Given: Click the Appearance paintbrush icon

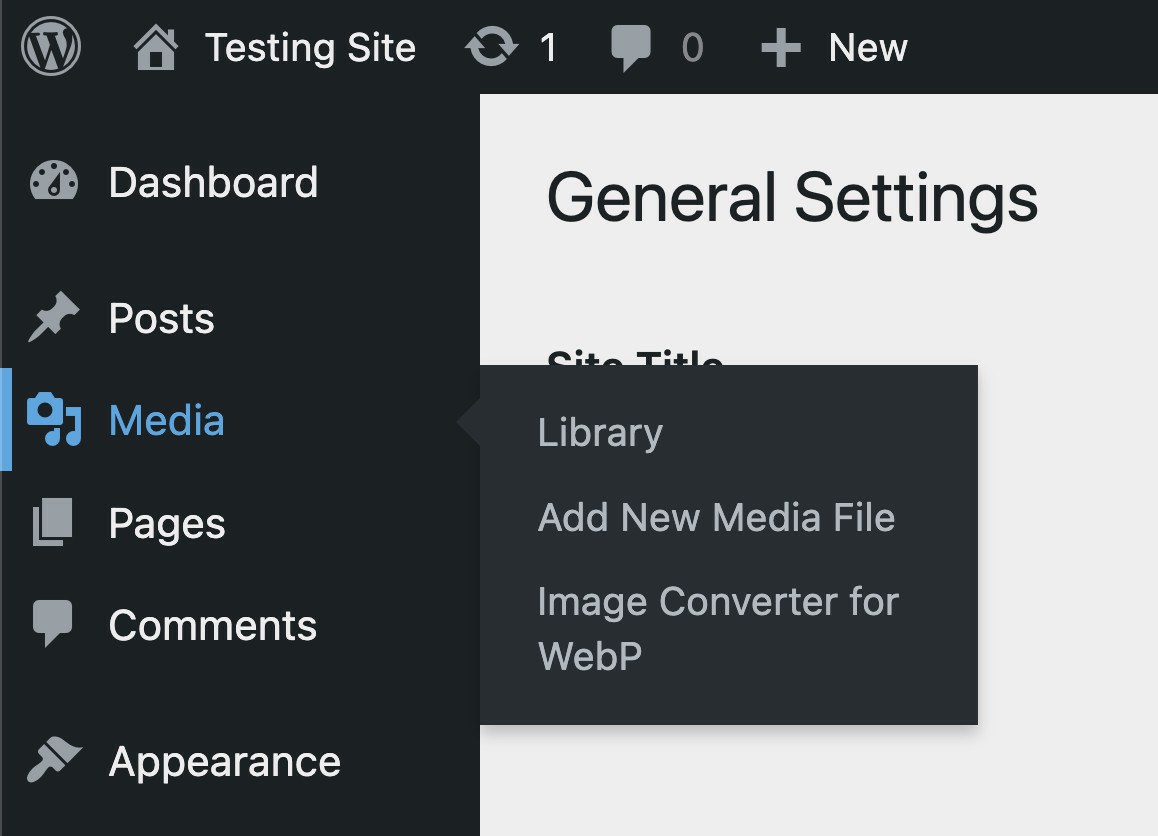Looking at the screenshot, I should point(54,762).
